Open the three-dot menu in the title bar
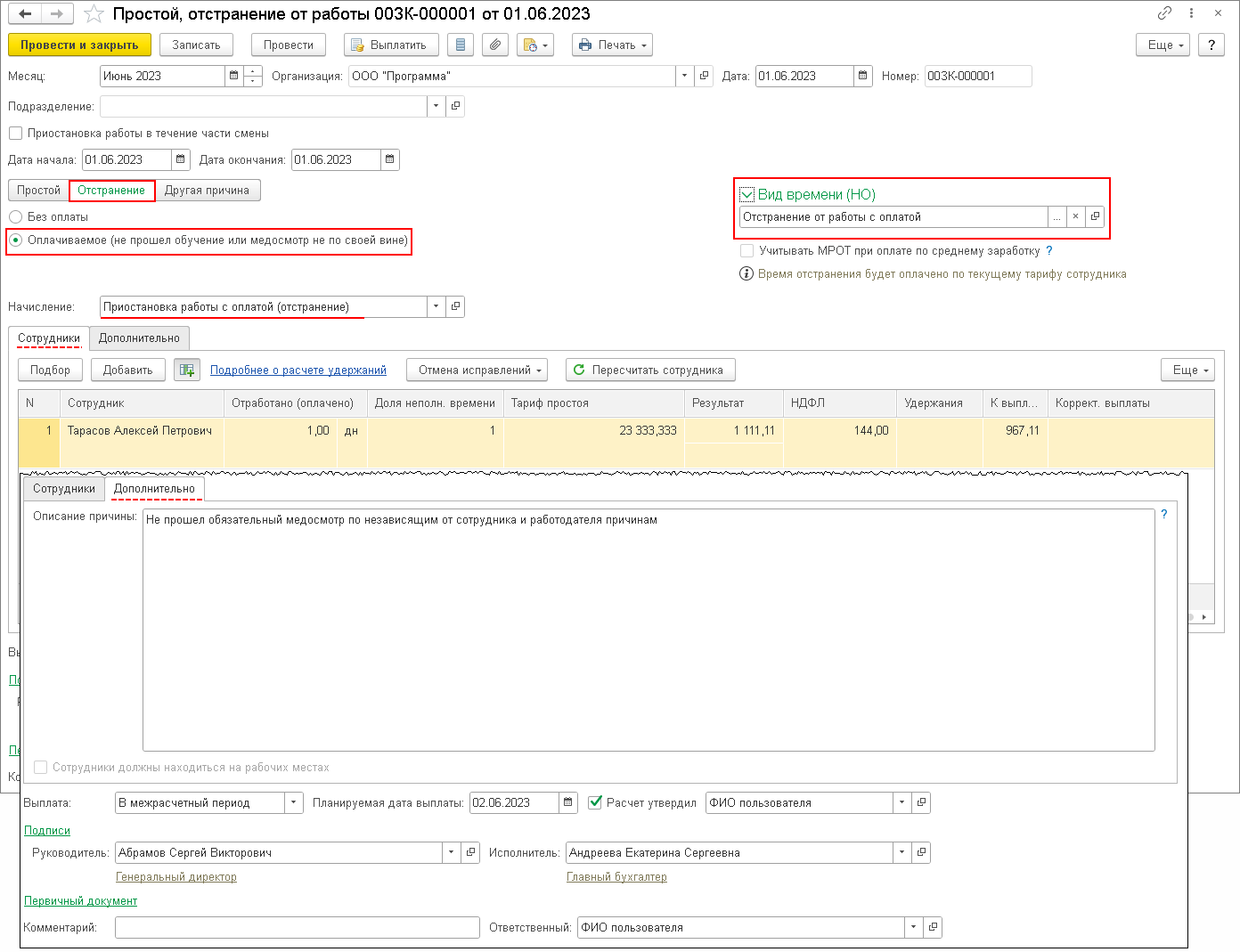This screenshot has height=952, width=1240. click(x=1191, y=13)
